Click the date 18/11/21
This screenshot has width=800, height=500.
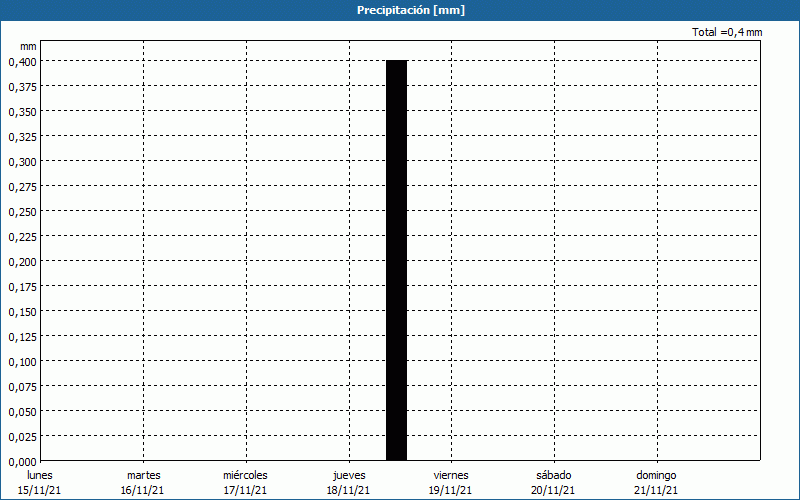pos(348,490)
